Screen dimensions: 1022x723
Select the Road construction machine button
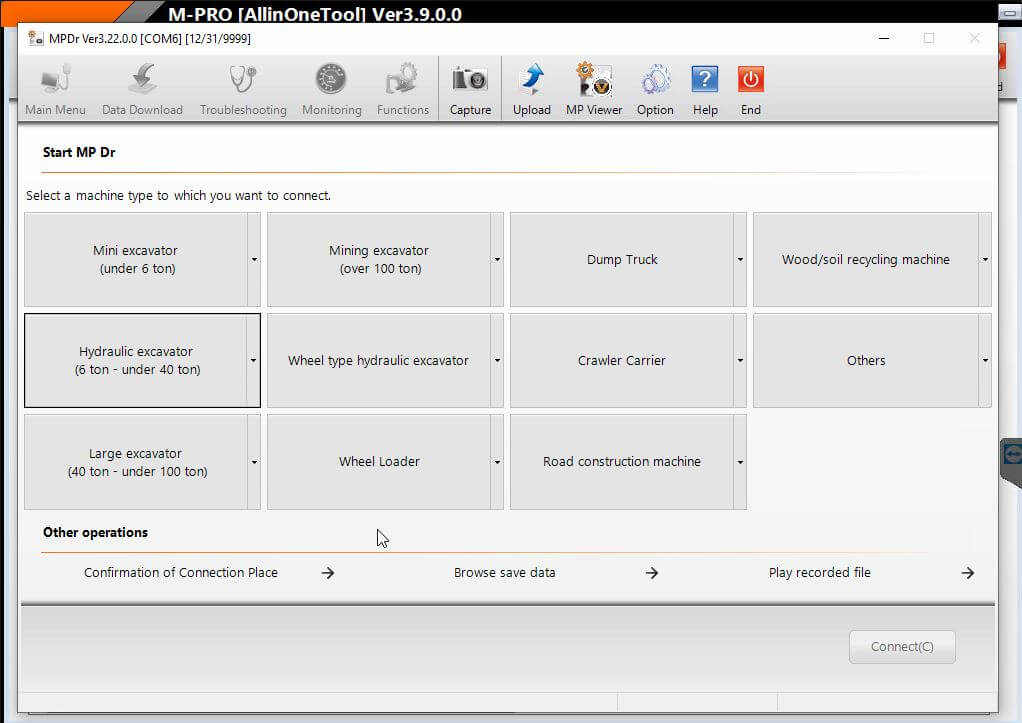click(621, 462)
